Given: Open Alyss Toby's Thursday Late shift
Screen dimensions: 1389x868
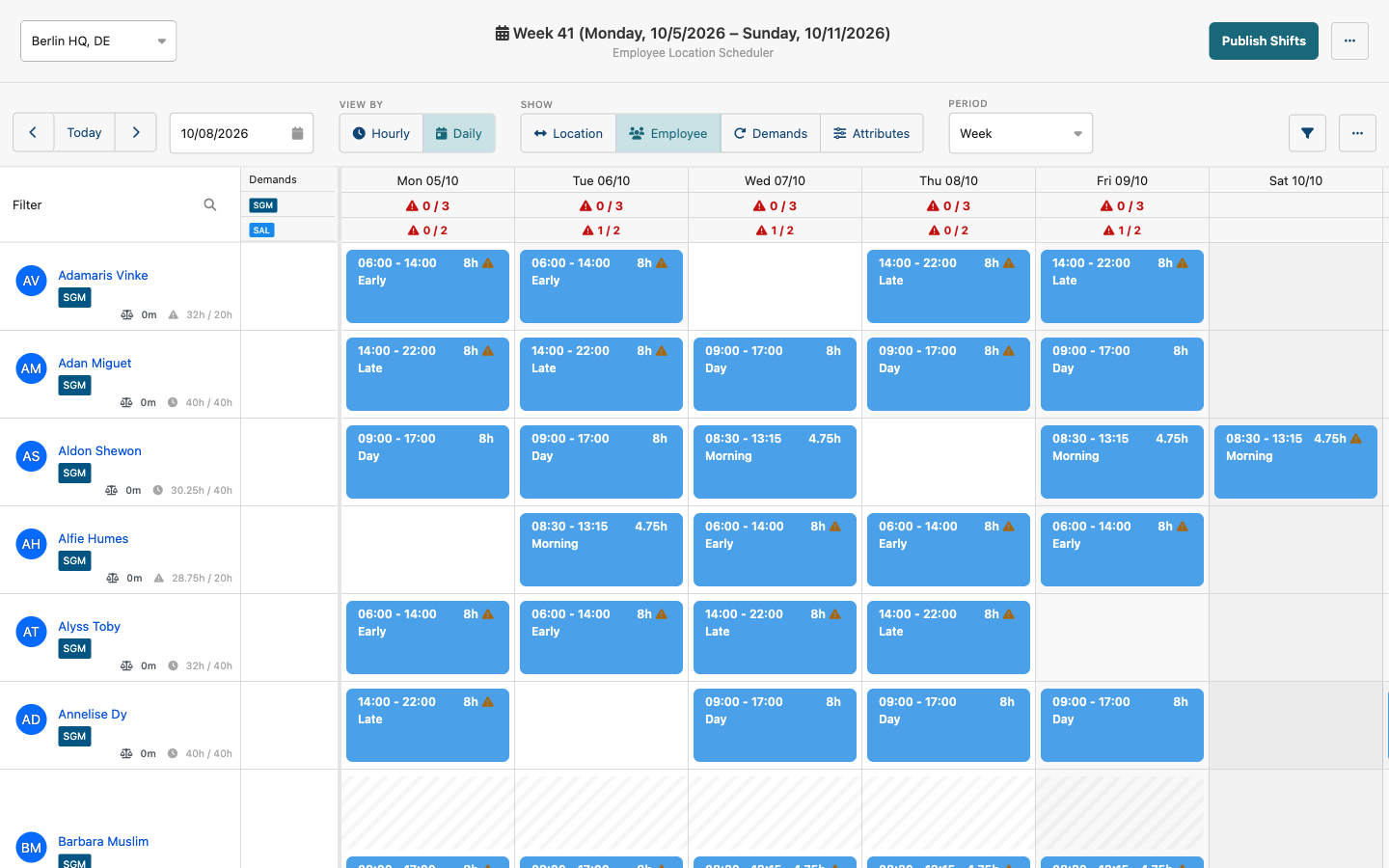Looking at the screenshot, I should (948, 637).
